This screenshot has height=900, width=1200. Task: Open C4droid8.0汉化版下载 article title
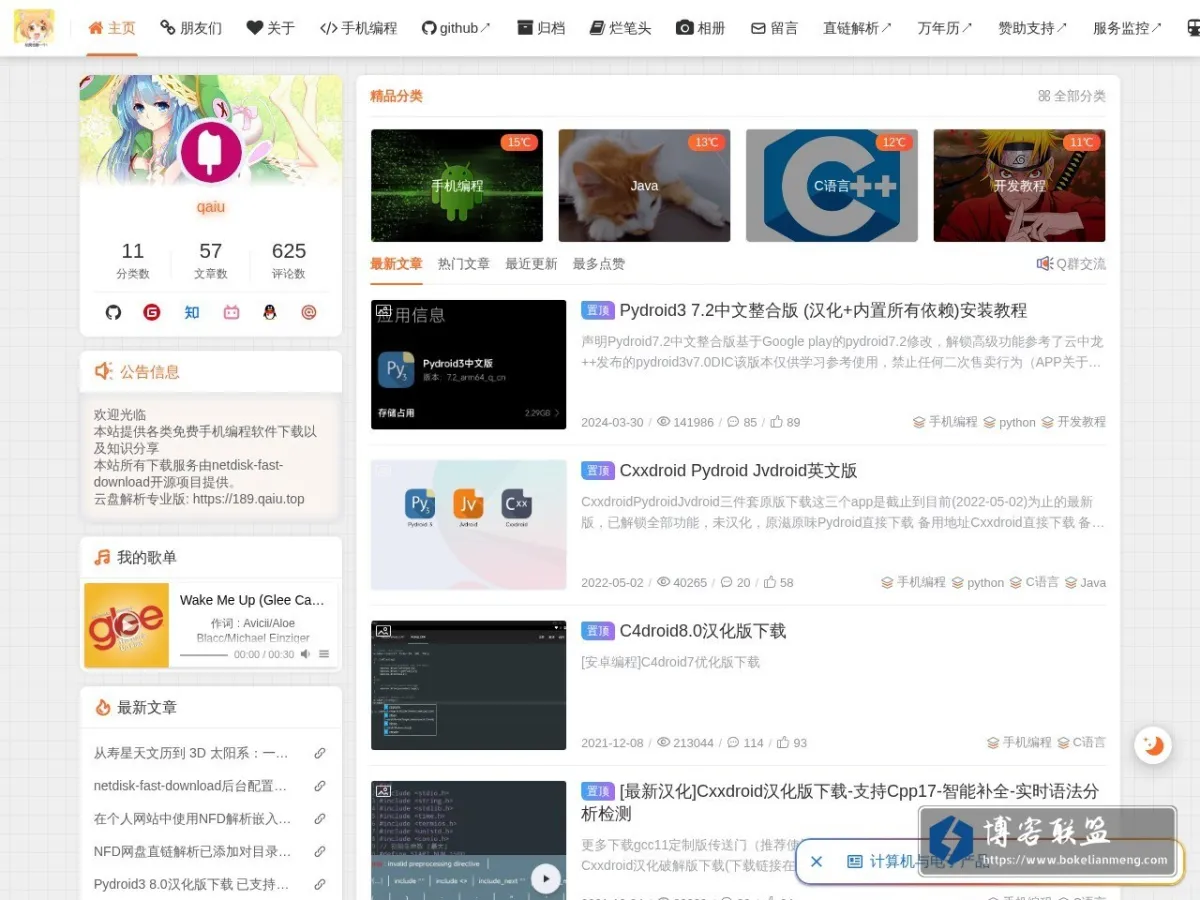pos(703,631)
